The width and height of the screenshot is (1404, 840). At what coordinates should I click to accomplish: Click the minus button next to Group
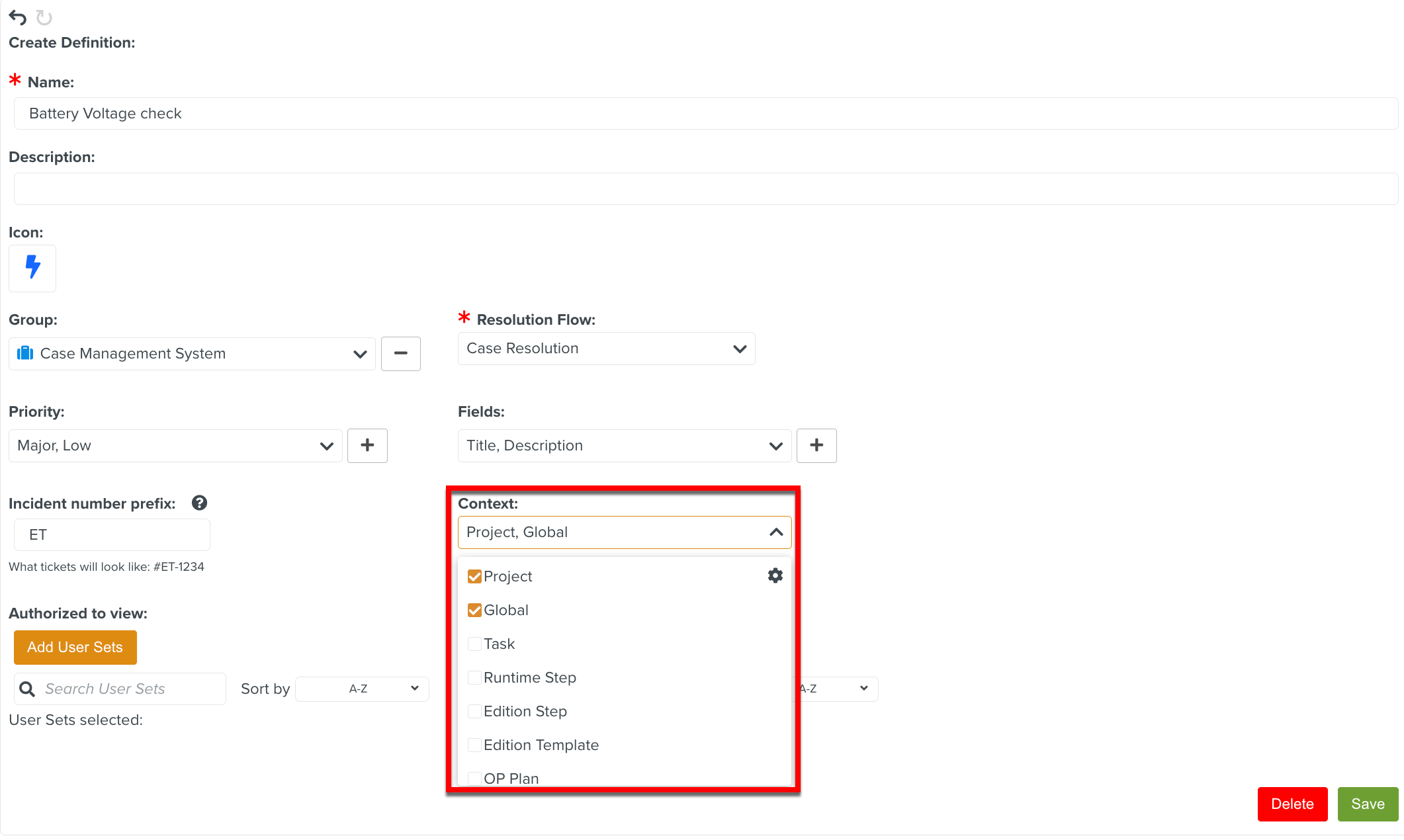pyautogui.click(x=400, y=353)
